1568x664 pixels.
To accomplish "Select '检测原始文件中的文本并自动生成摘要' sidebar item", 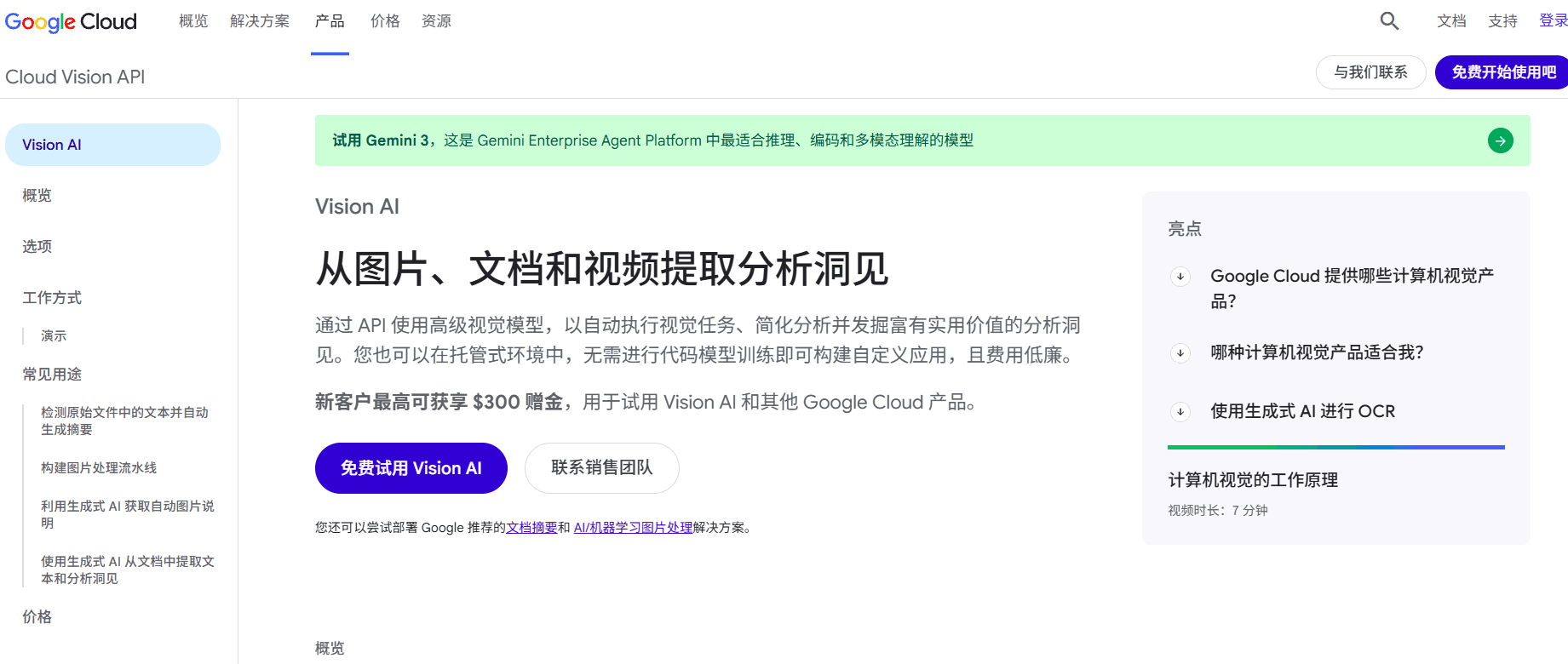I will (125, 421).
